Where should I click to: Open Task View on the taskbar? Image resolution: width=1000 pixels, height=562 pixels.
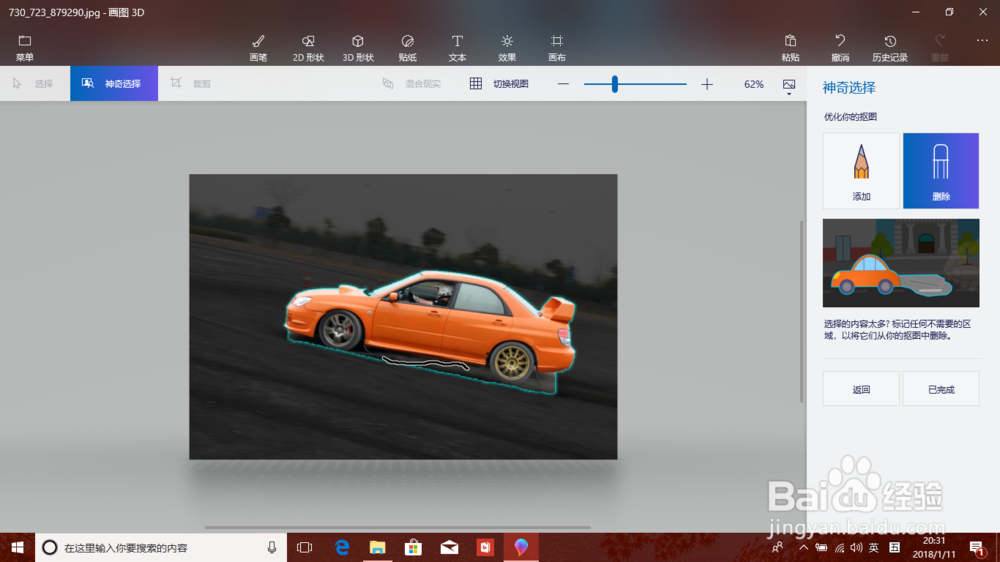[305, 547]
